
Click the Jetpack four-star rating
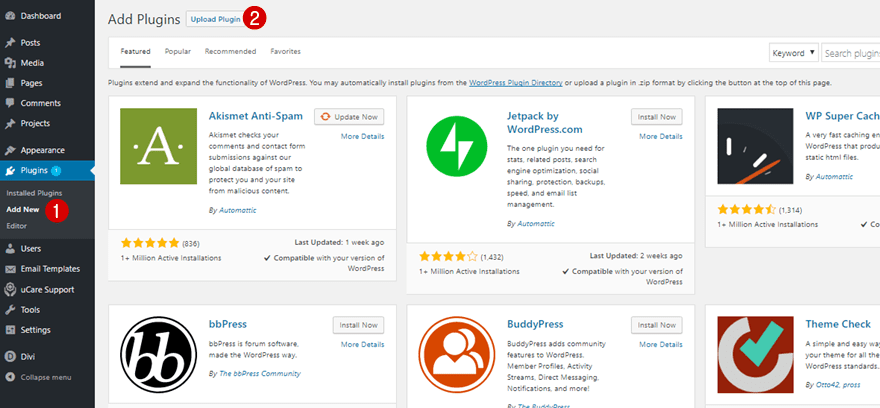tap(448, 257)
